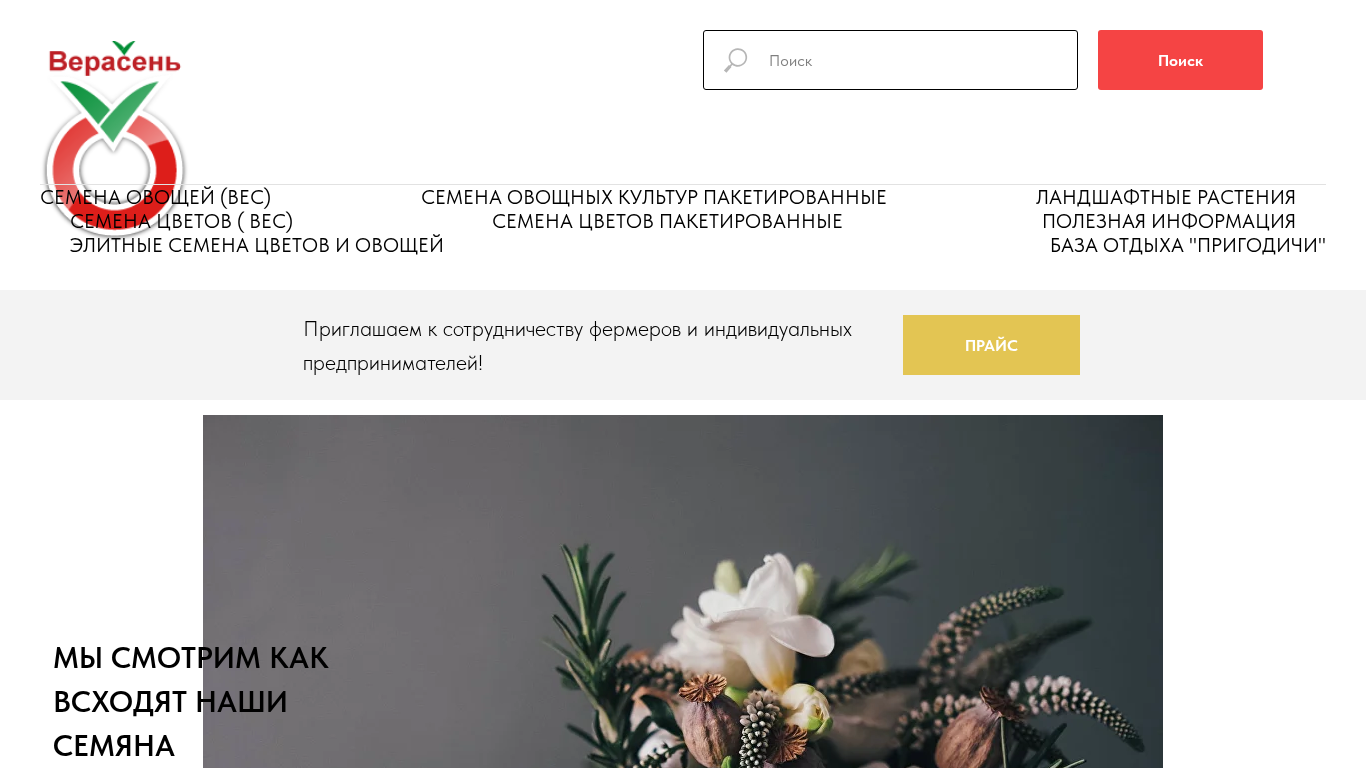This screenshot has width=1366, height=768.
Task: Click the green checkmark ring emblem
Action: 114,152
